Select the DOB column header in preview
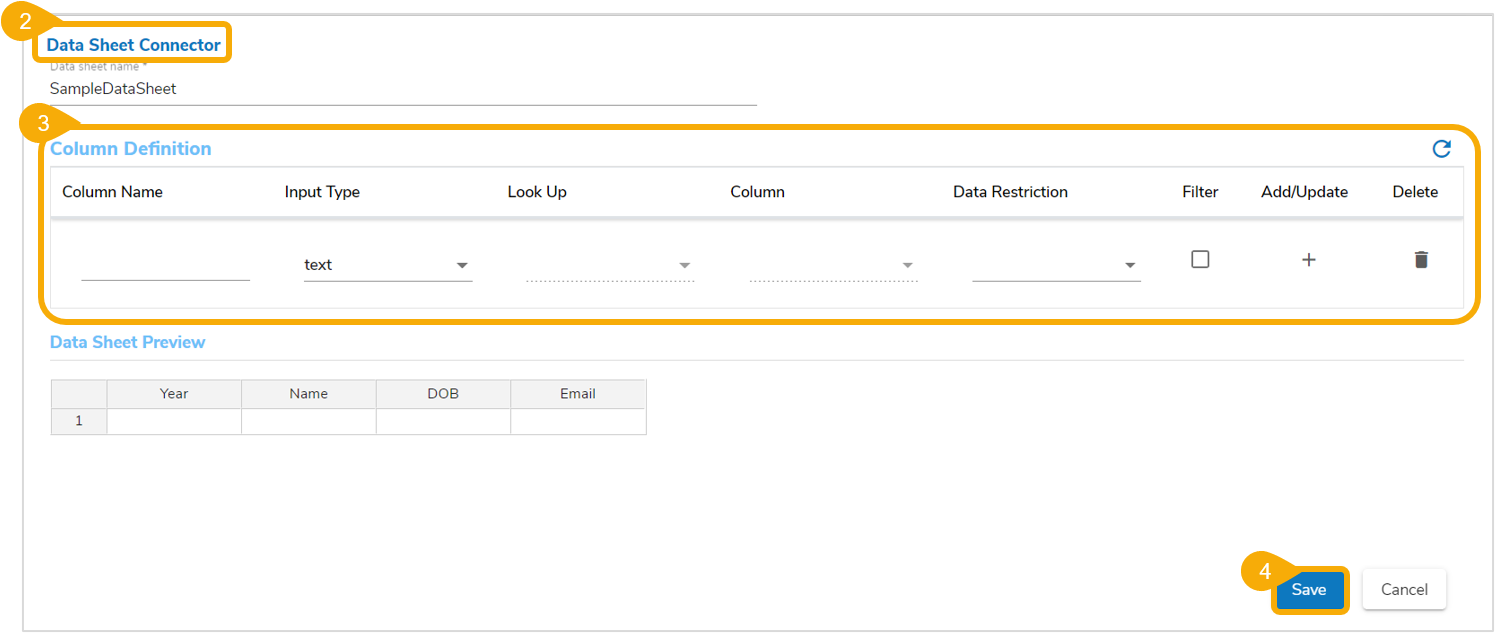Image resolution: width=1498 pixels, height=636 pixels. pyautogui.click(x=443, y=394)
